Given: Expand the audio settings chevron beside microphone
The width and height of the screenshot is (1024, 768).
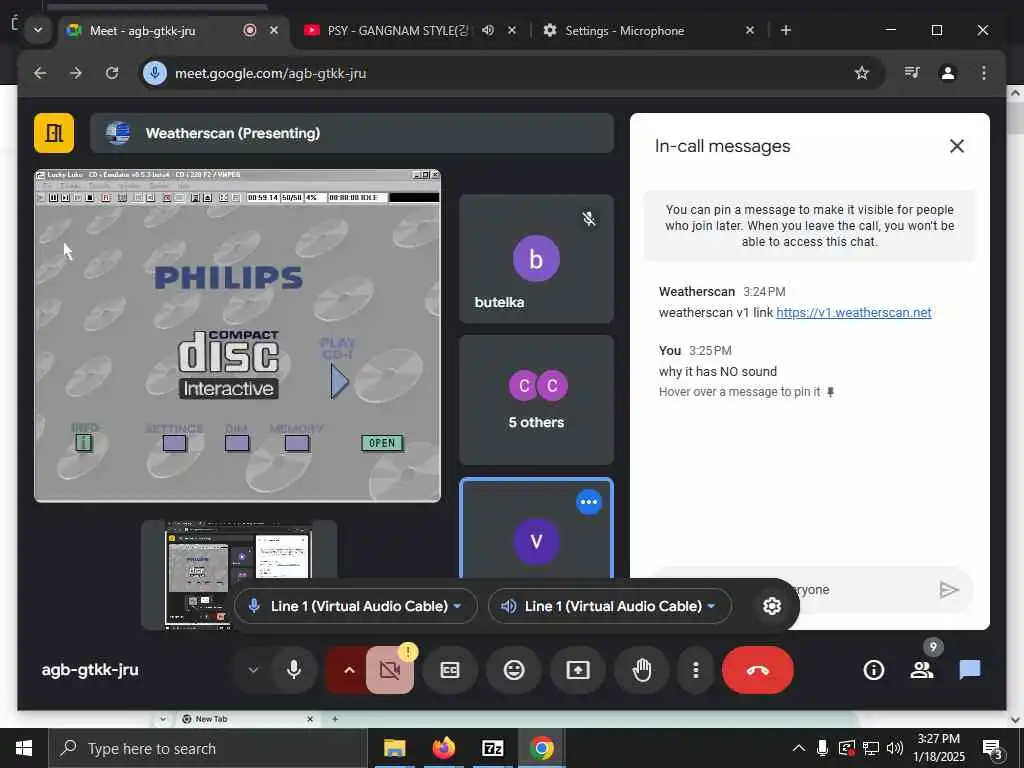Looking at the screenshot, I should click(253, 669).
